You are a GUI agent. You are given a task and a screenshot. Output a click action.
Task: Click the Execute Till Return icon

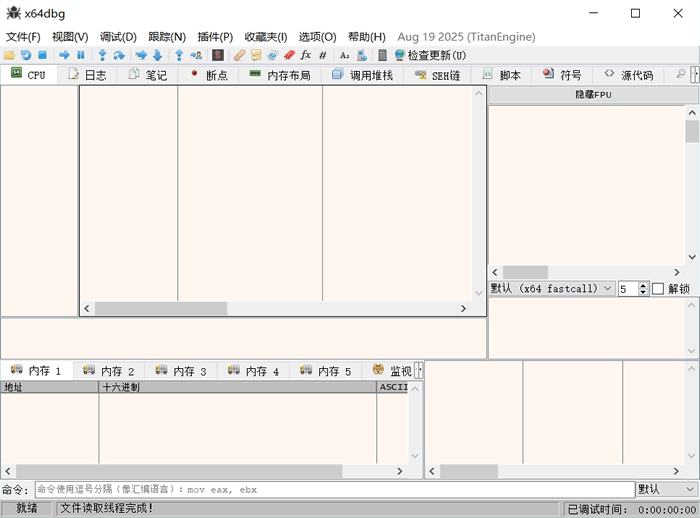click(179, 55)
